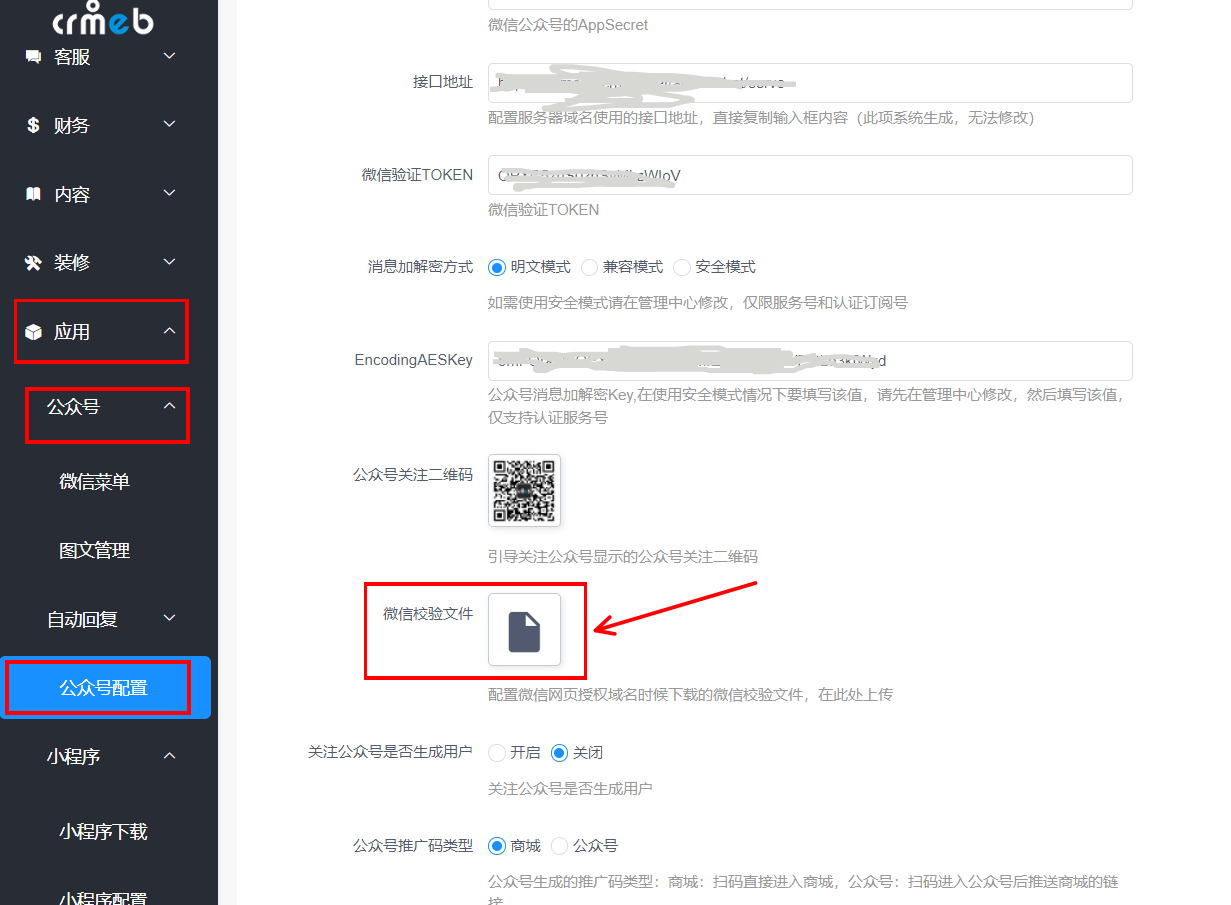Open the 财务 sidebar menu

[x=72, y=126]
